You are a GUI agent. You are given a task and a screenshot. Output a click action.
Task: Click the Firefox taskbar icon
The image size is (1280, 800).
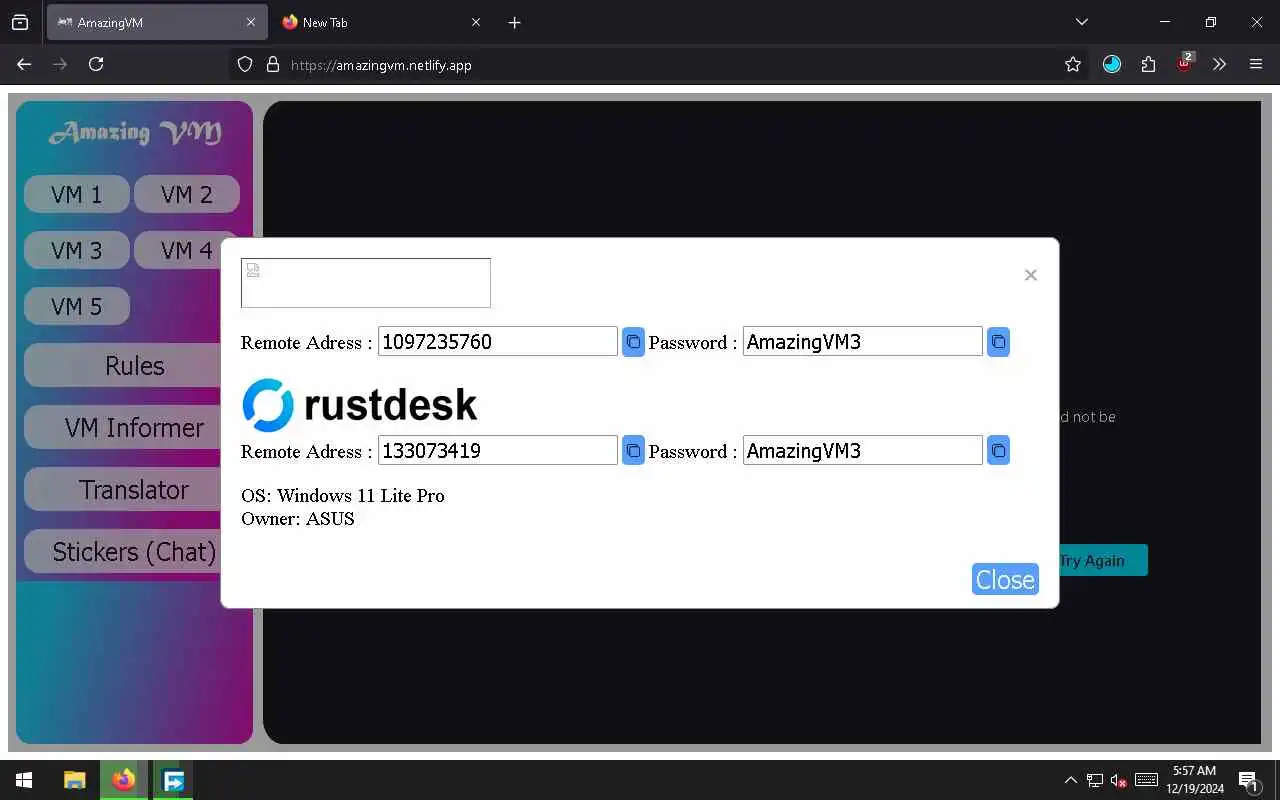(x=124, y=780)
